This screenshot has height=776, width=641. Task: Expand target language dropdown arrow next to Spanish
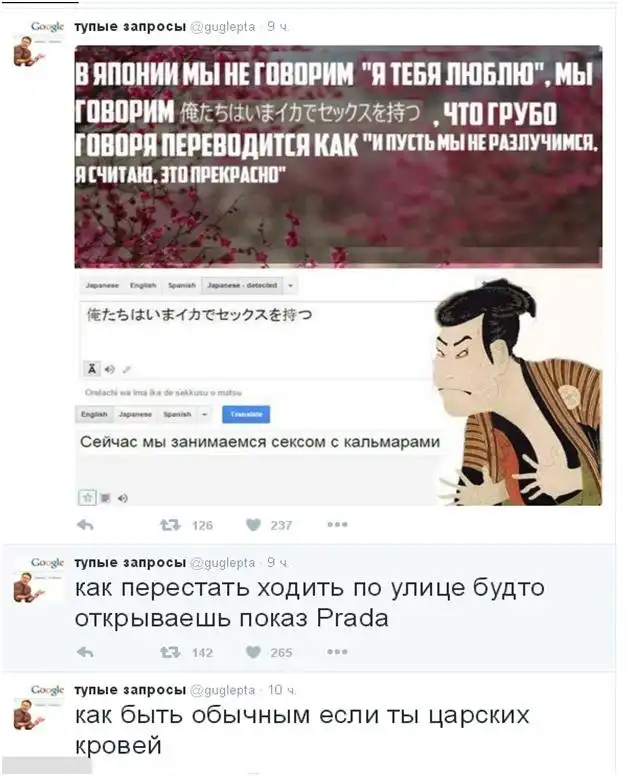[204, 414]
